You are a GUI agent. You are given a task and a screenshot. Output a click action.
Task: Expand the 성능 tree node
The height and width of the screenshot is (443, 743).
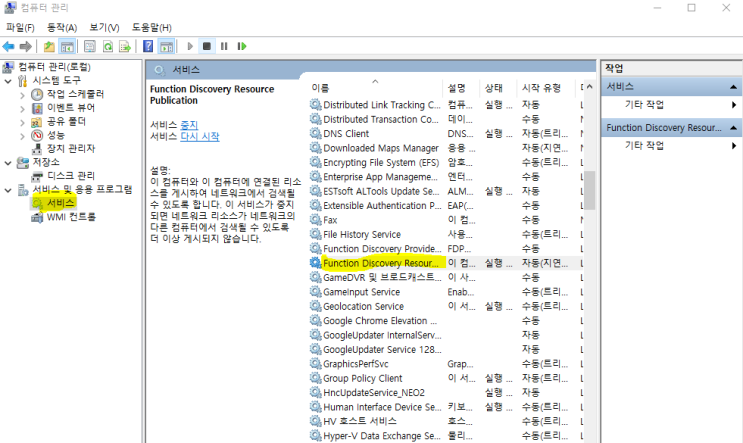click(x=22, y=136)
